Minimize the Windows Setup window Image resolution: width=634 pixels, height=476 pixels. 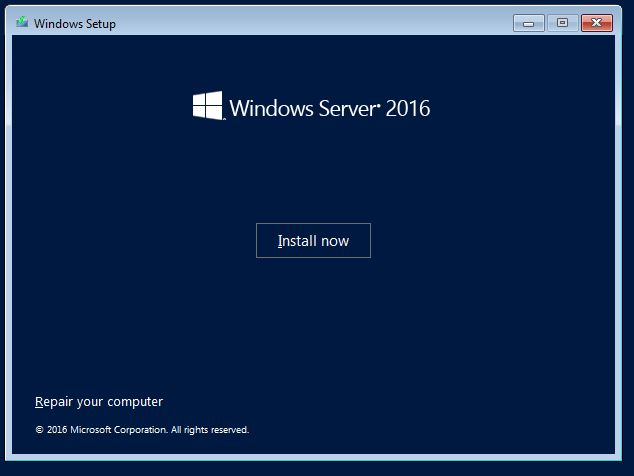coord(528,23)
